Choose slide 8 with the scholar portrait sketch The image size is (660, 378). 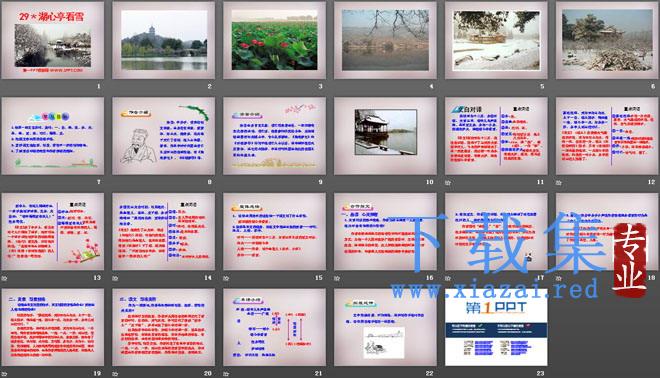[x=163, y=136]
